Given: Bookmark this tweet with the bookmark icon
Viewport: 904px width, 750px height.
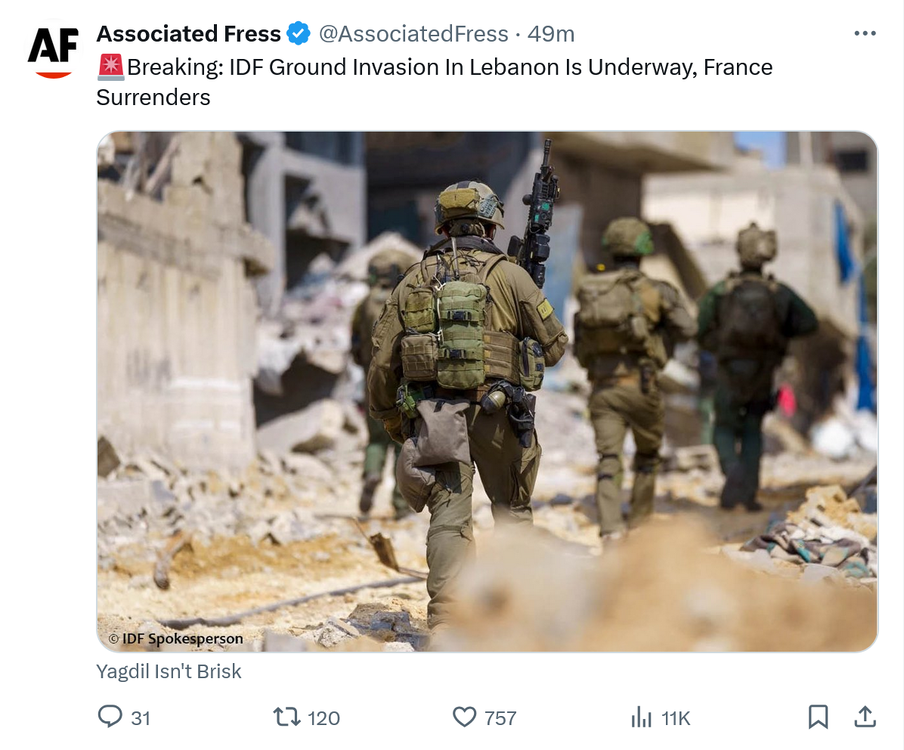Looking at the screenshot, I should pos(818,717).
